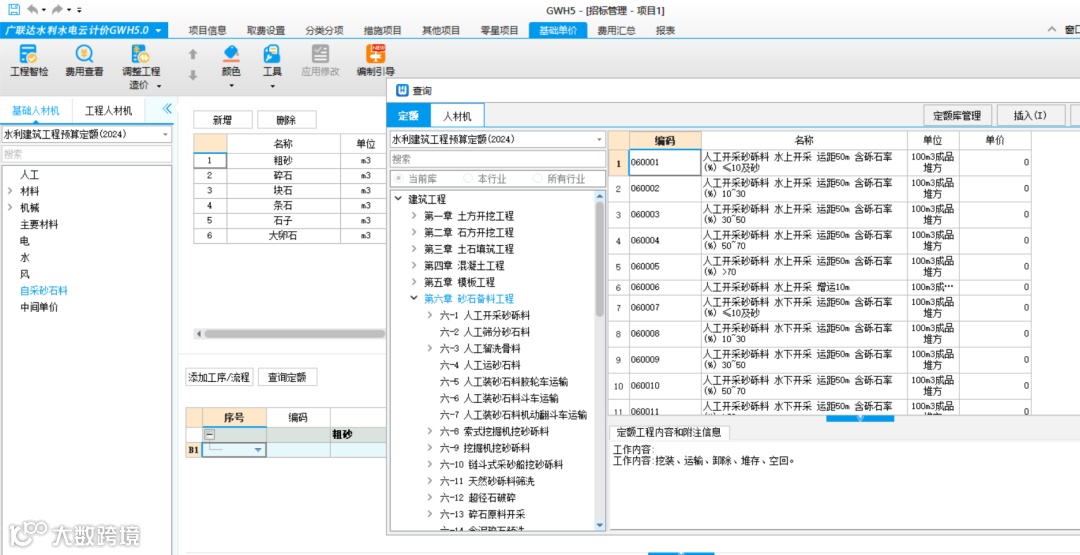Click the 查询 dialog logo icon
The height and width of the screenshot is (555, 1080).
coord(402,91)
